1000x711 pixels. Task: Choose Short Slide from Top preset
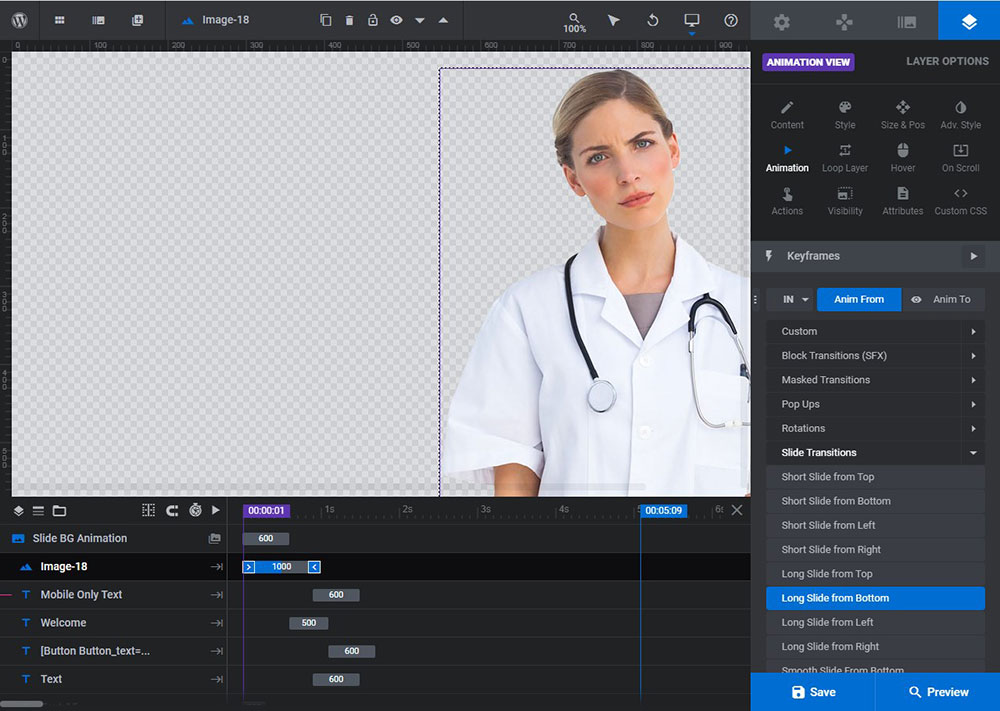876,477
